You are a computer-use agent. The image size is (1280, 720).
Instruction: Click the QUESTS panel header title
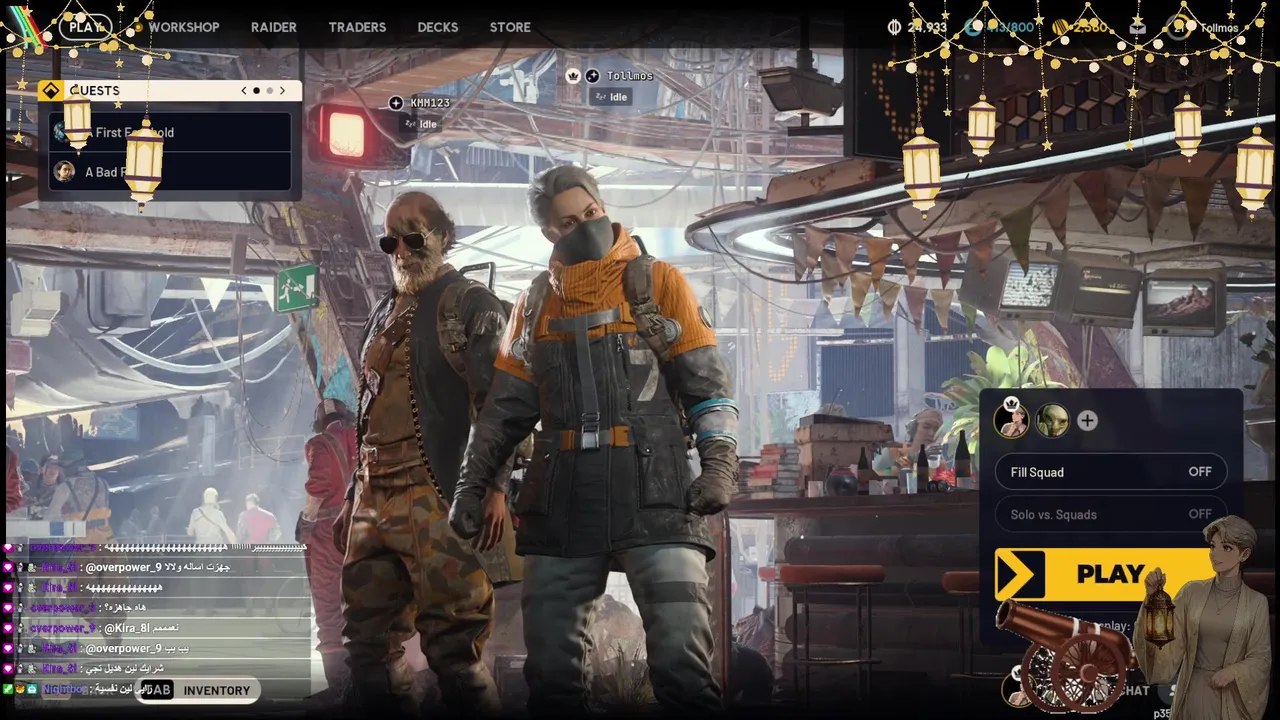tap(95, 90)
